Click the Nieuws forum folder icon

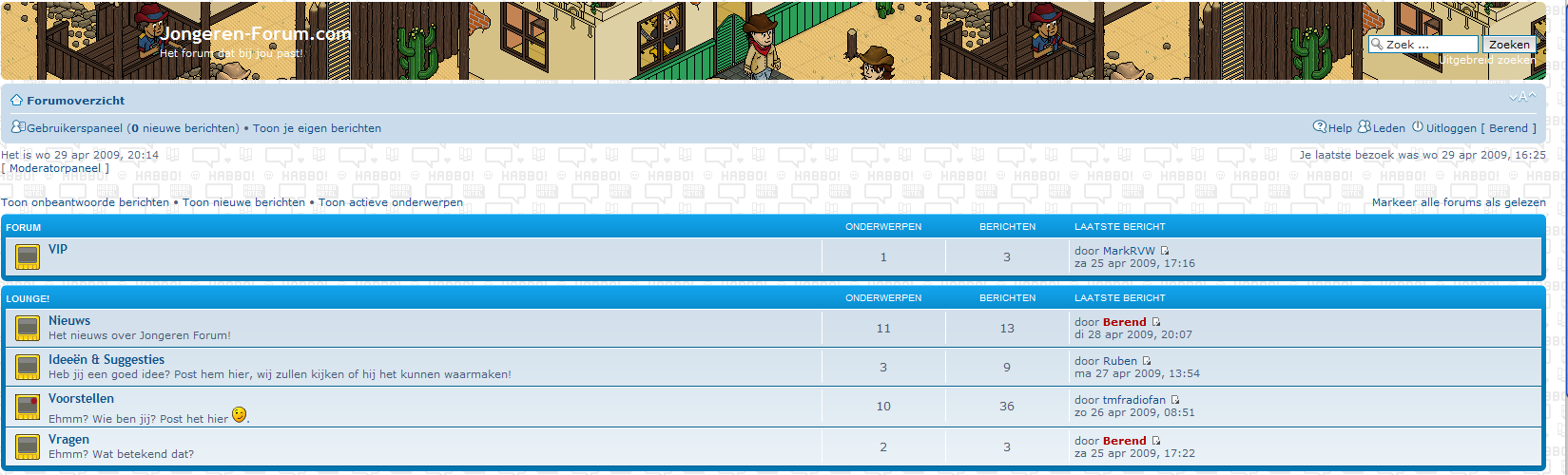pyautogui.click(x=28, y=328)
